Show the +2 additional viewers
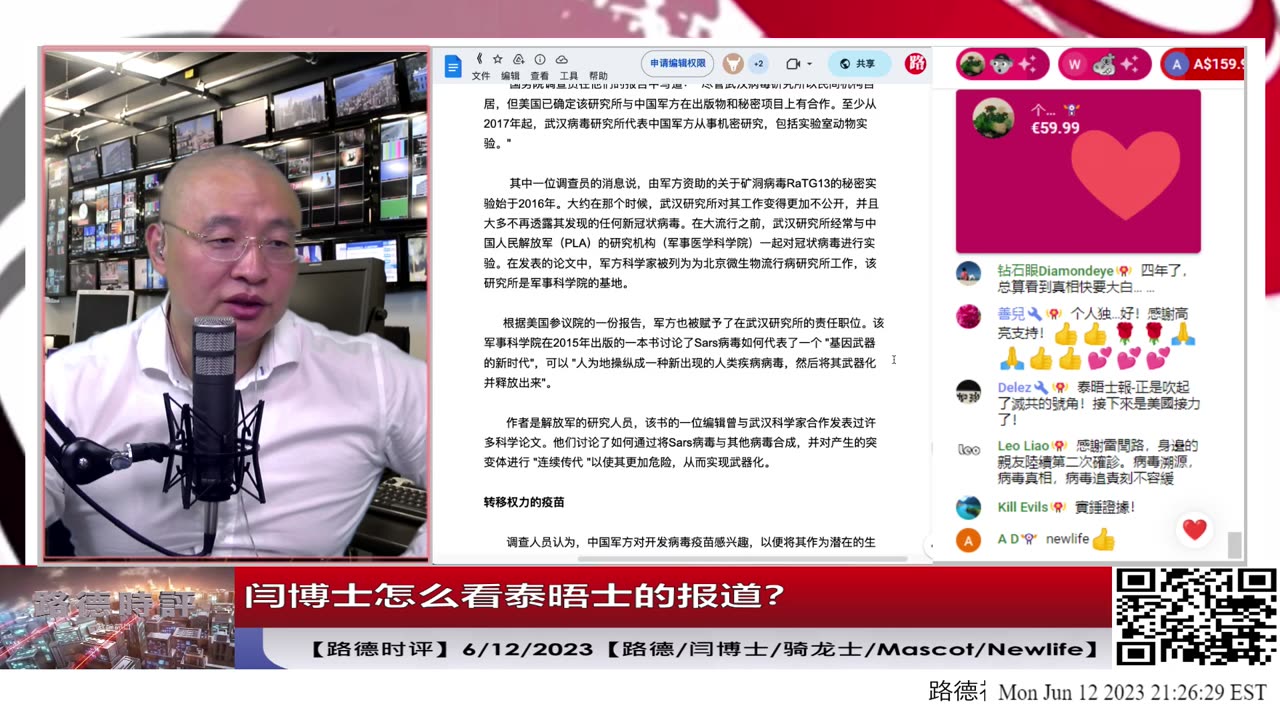 [x=758, y=63]
